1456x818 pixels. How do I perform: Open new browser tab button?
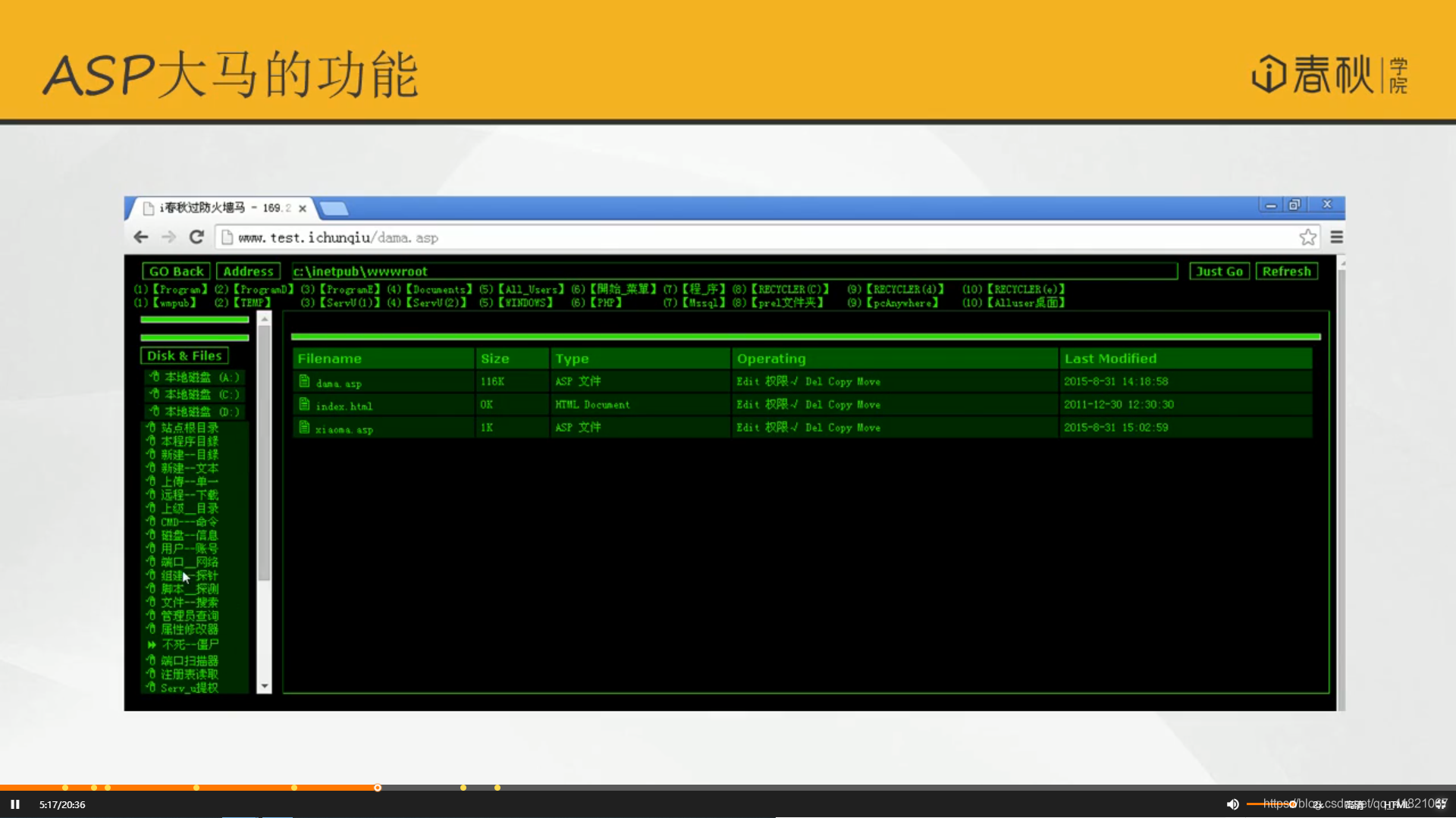click(334, 208)
